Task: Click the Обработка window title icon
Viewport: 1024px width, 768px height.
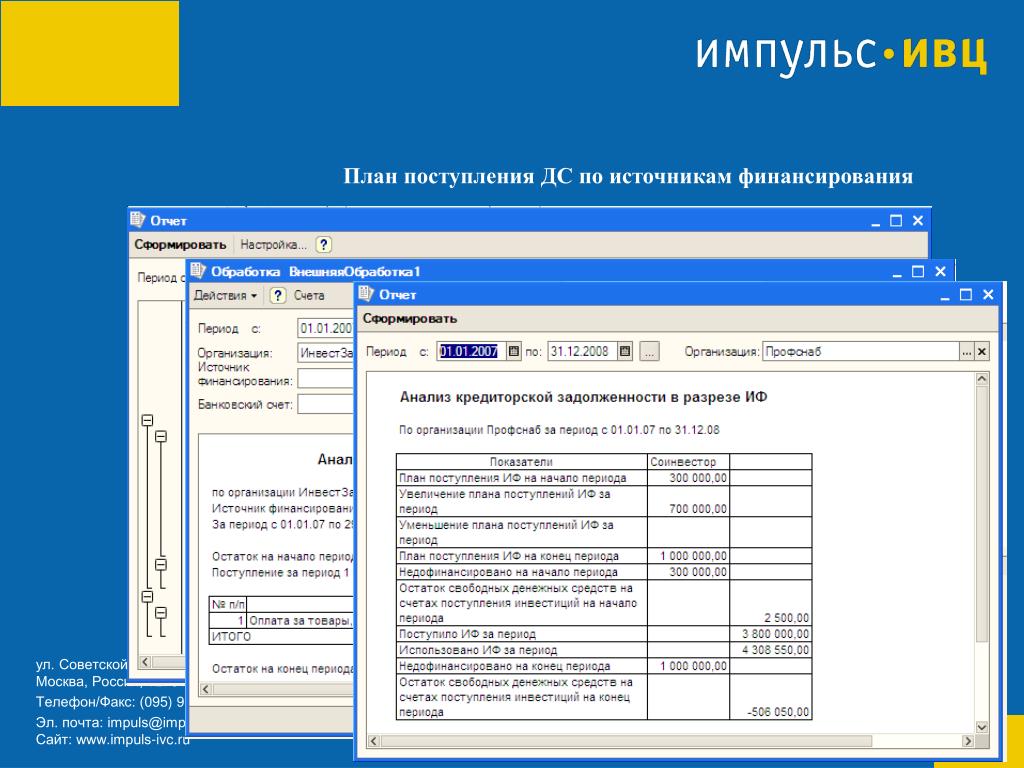Action: click(x=198, y=270)
